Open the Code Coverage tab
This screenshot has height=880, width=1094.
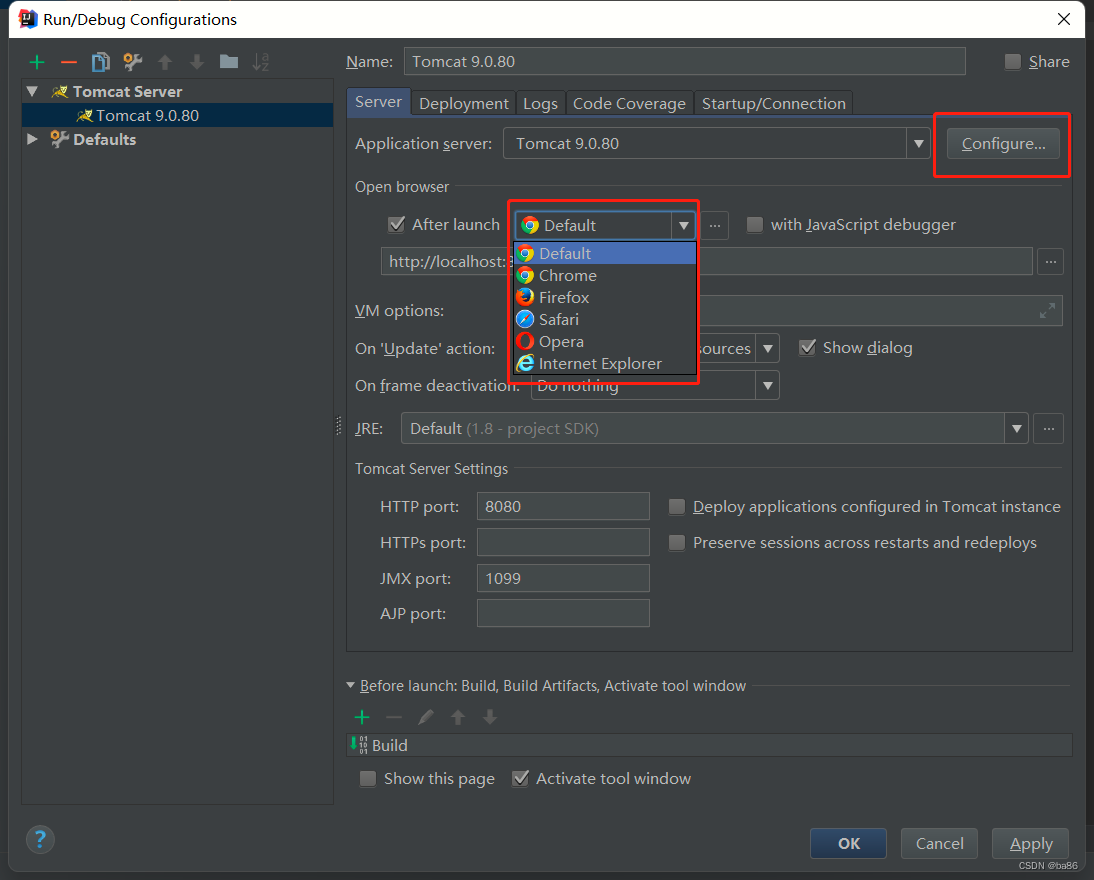click(x=629, y=103)
